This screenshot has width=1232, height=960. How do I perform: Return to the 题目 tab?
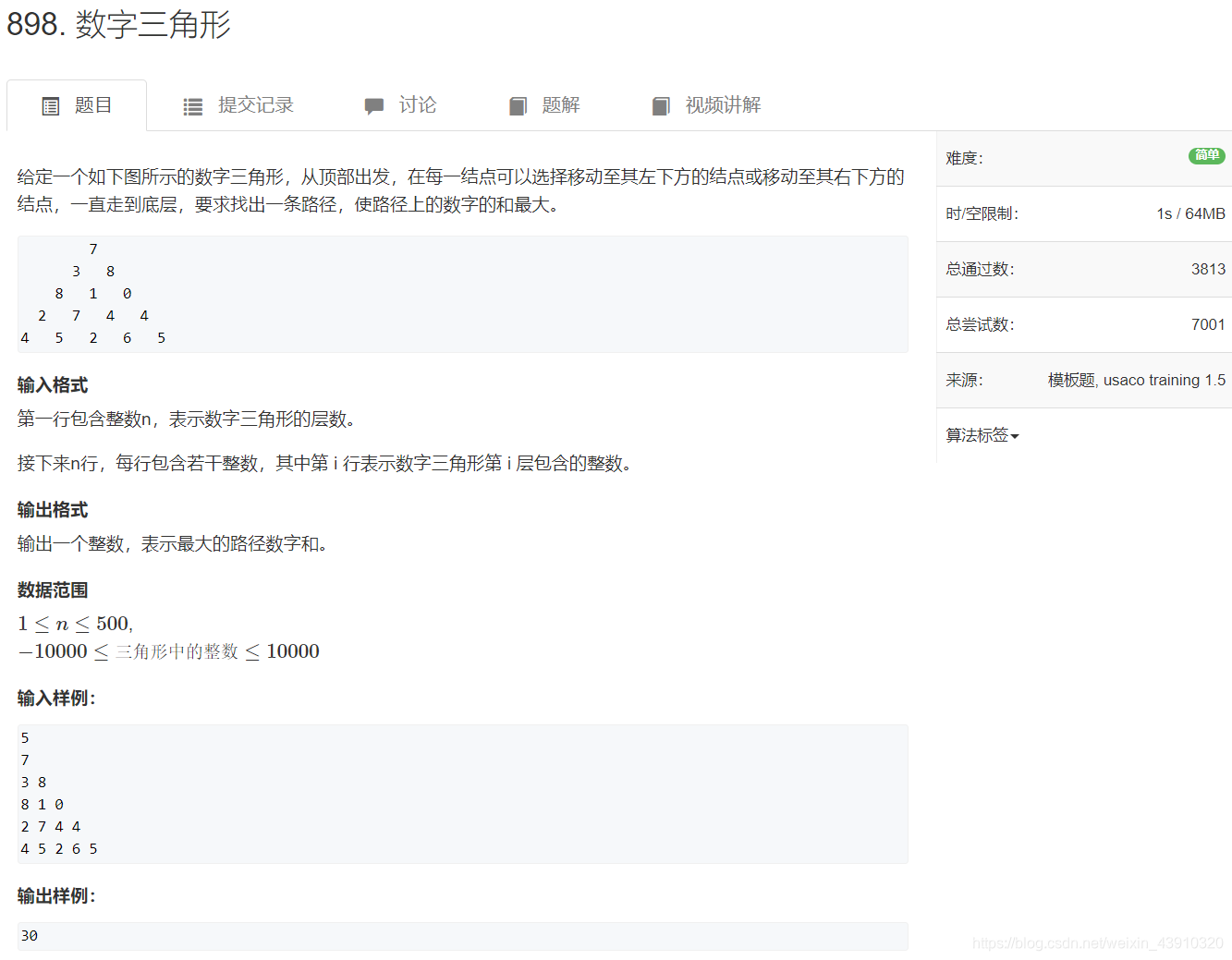click(91, 104)
